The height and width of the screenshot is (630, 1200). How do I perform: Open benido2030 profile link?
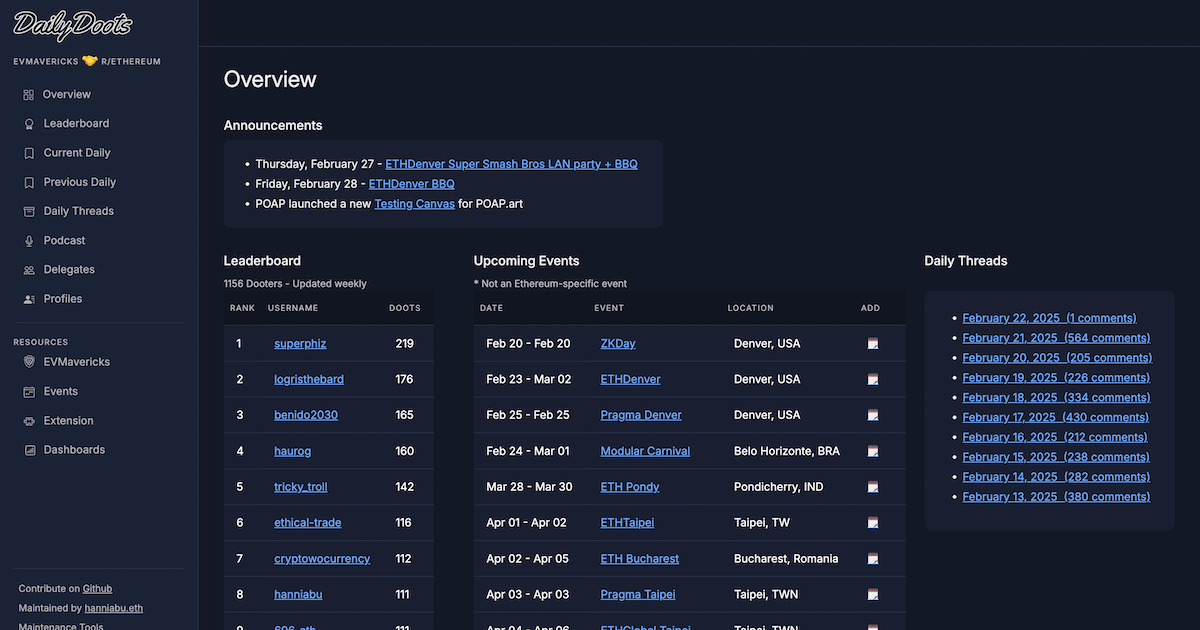click(x=306, y=415)
